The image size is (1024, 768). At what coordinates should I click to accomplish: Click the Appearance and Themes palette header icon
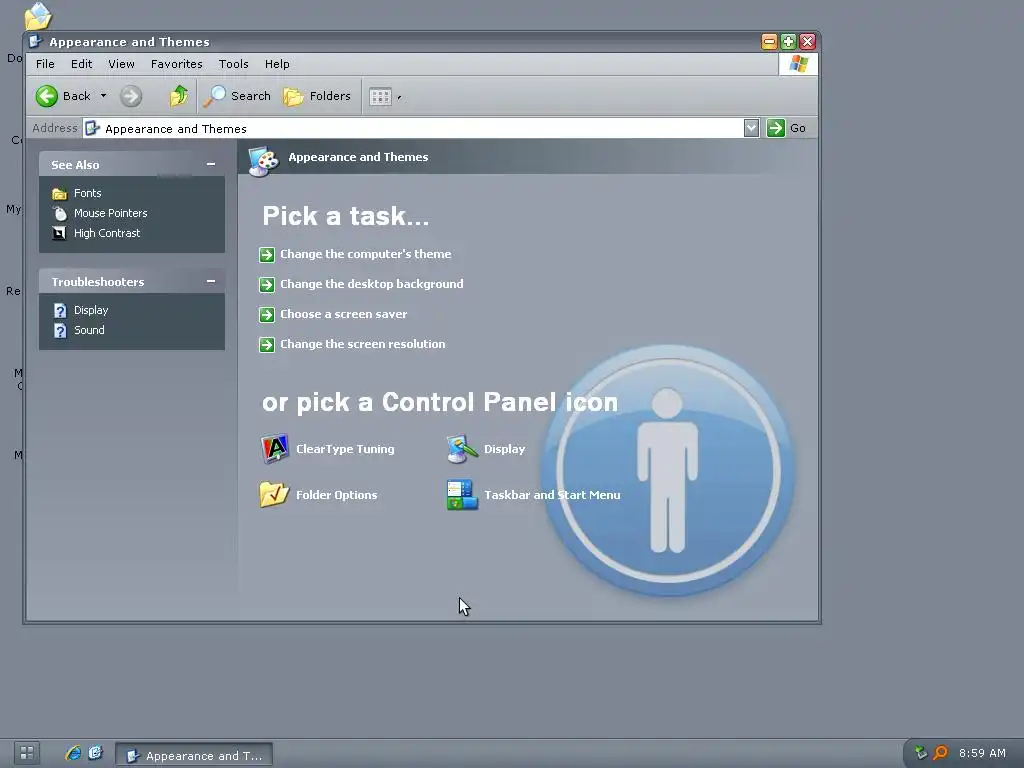264,161
